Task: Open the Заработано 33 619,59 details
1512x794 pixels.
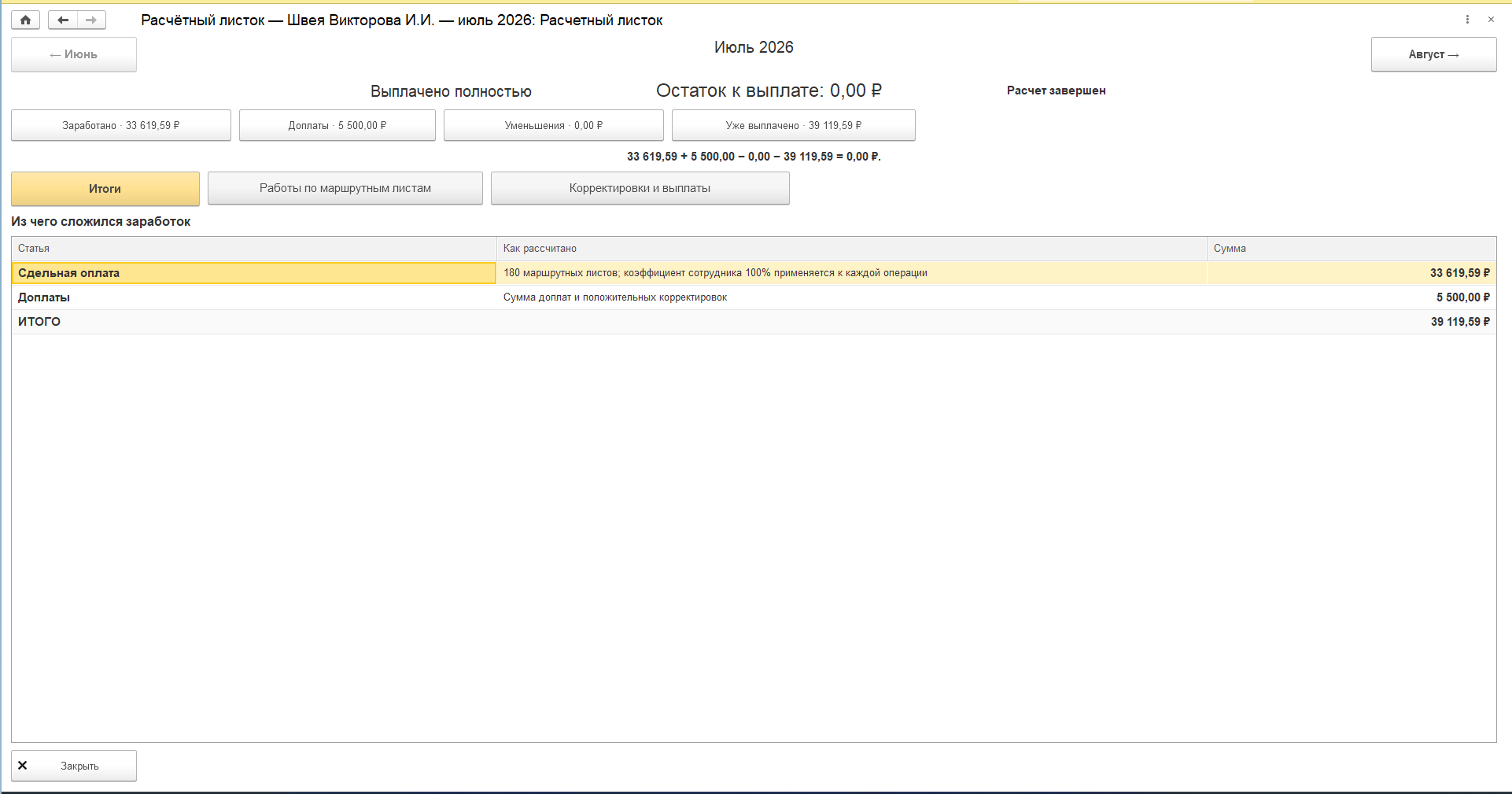Action: point(121,125)
